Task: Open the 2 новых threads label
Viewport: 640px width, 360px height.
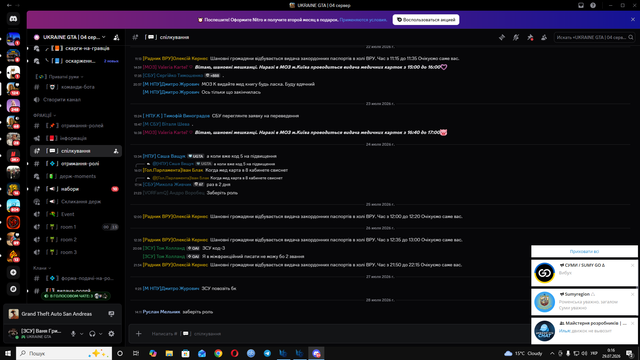Action: tap(111, 61)
